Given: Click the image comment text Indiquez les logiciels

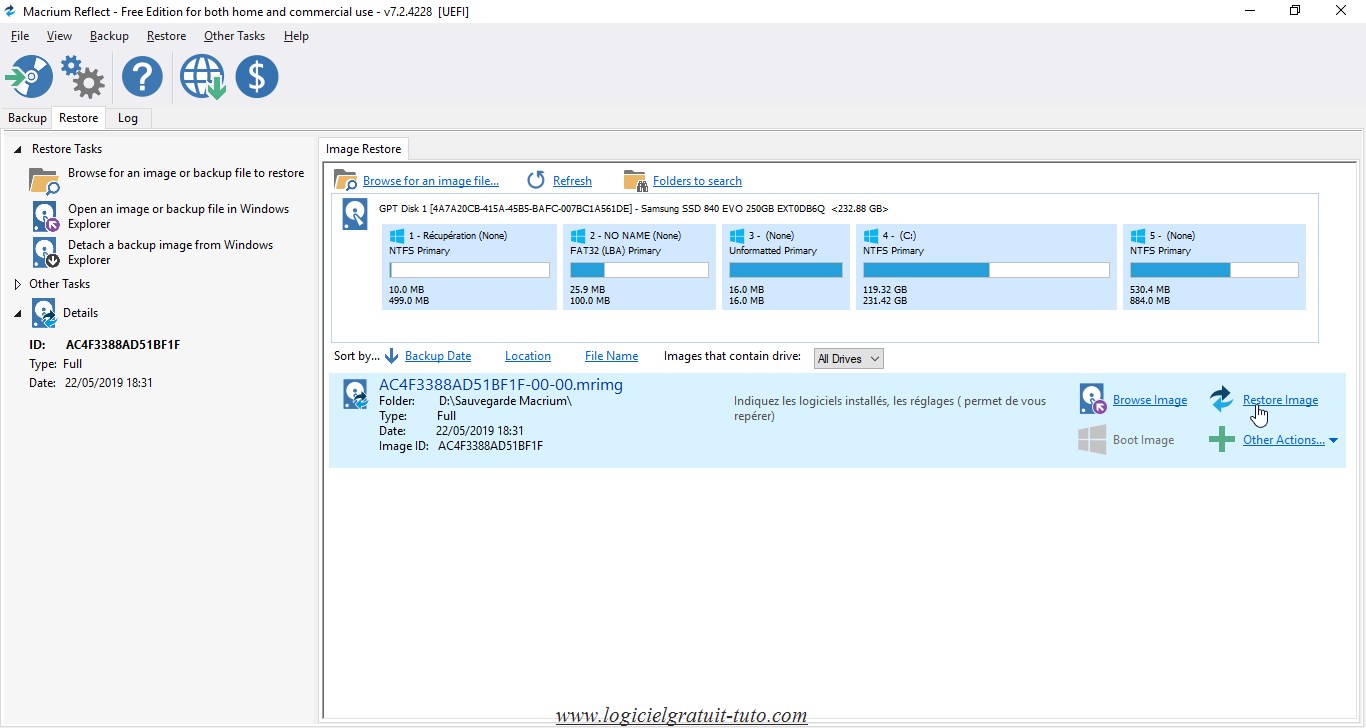Looking at the screenshot, I should point(890,408).
